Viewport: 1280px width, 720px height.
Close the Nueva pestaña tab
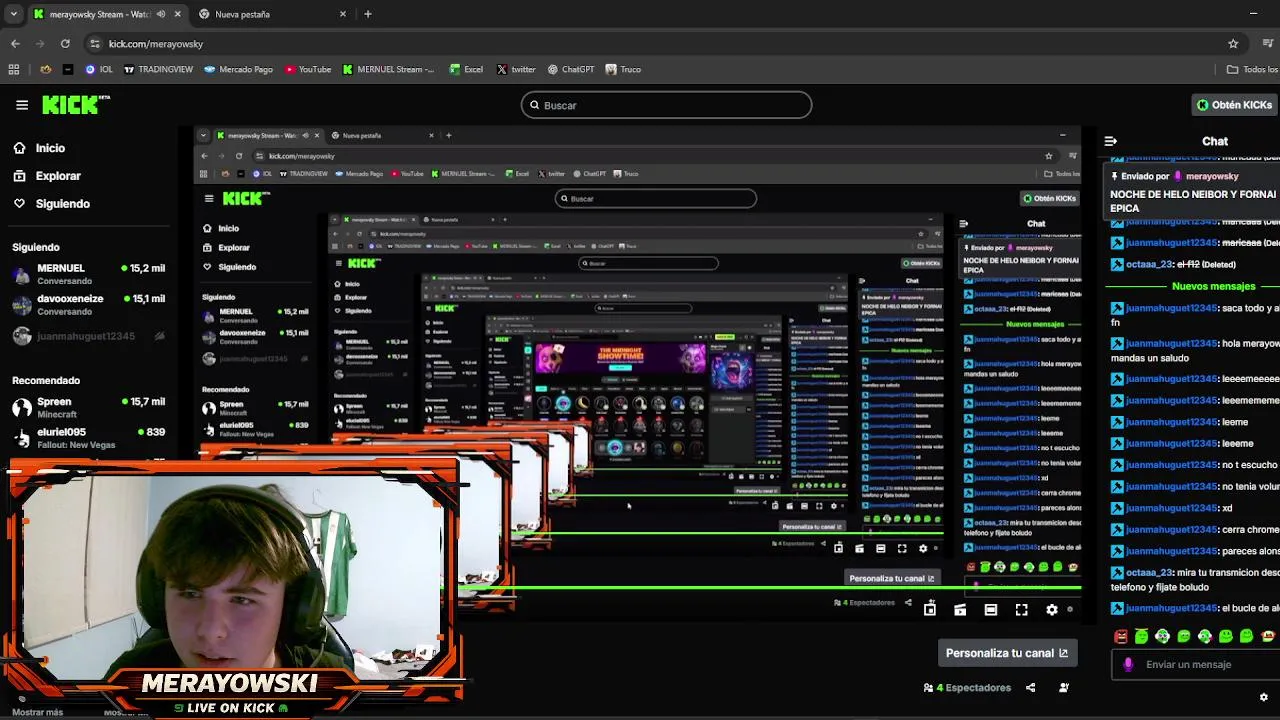pyautogui.click(x=343, y=14)
